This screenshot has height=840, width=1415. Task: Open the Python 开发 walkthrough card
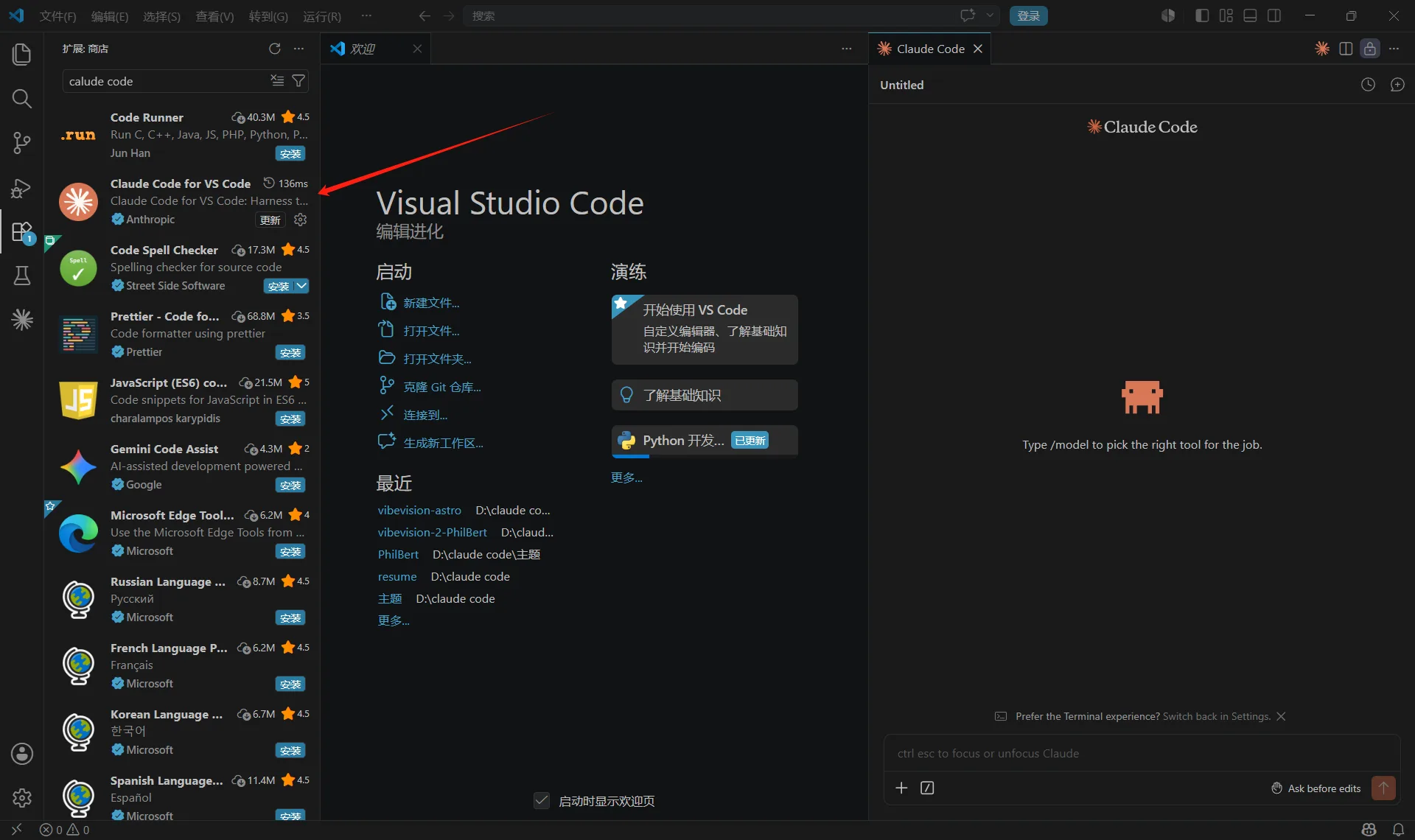pyautogui.click(x=705, y=441)
